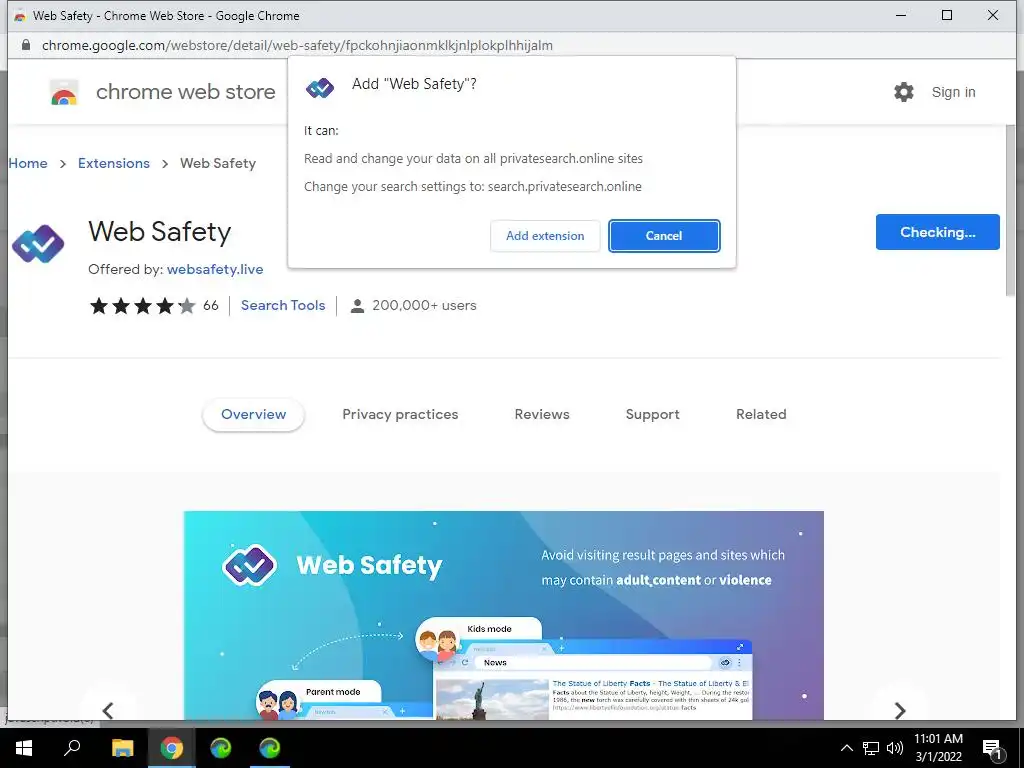This screenshot has width=1024, height=768.
Task: Click the Web Safety breadcrumb text
Action: 218,163
